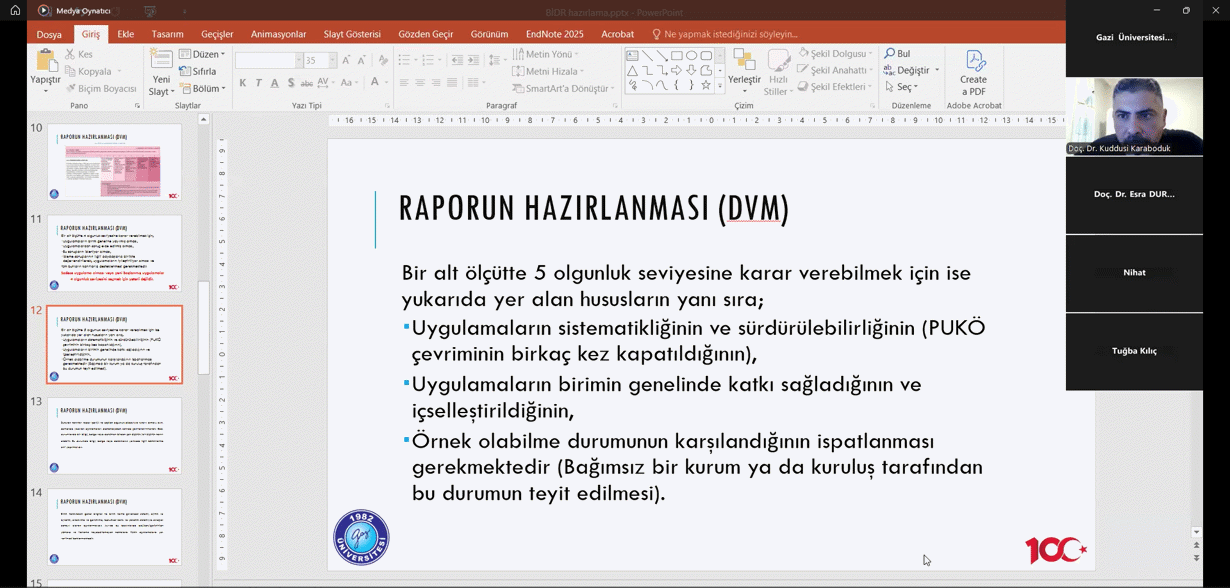1230x588 pixels.
Task: Apply underline formatting
Action: [x=275, y=82]
